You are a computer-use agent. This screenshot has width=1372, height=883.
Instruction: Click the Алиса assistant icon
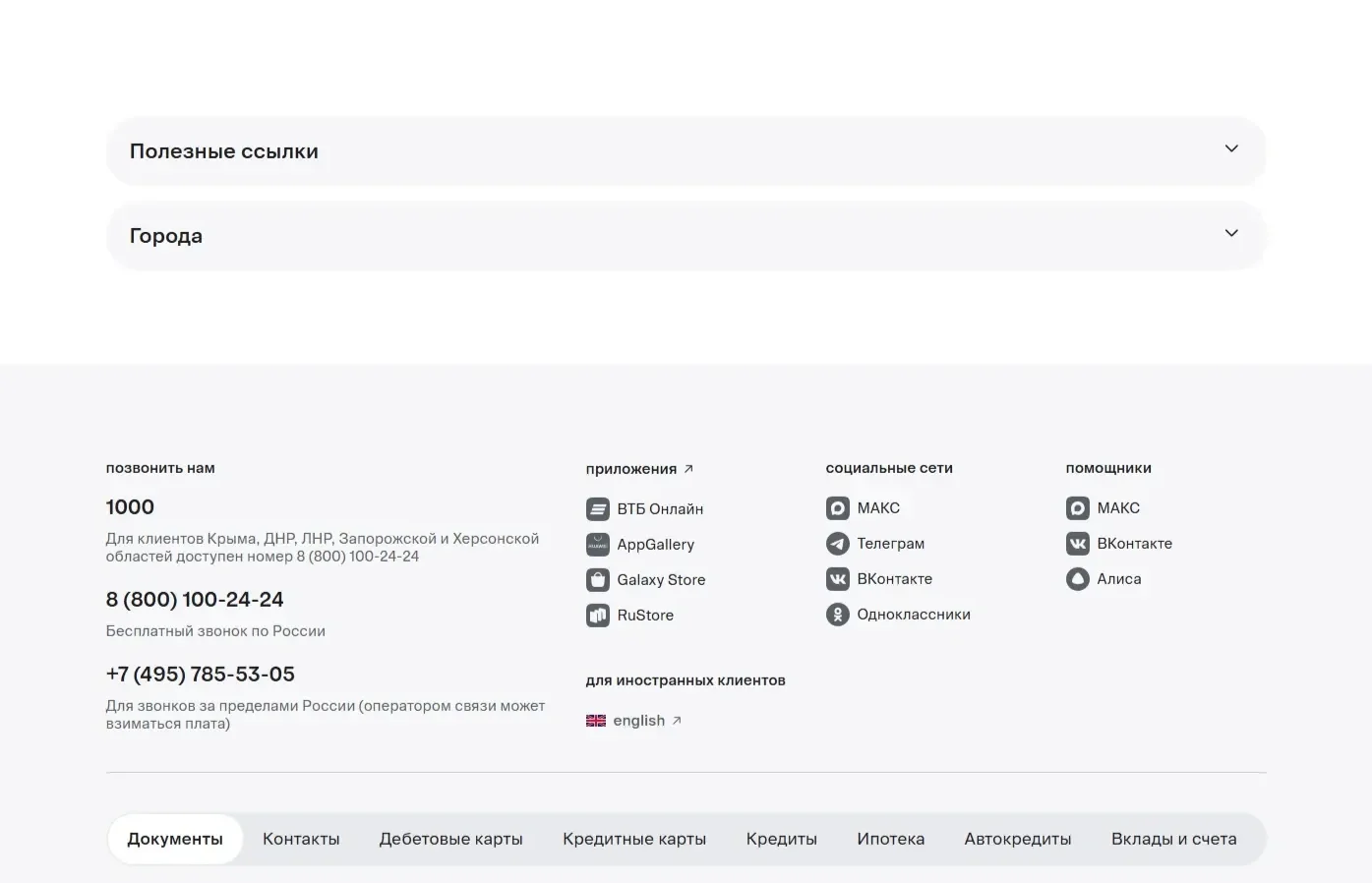pos(1078,579)
